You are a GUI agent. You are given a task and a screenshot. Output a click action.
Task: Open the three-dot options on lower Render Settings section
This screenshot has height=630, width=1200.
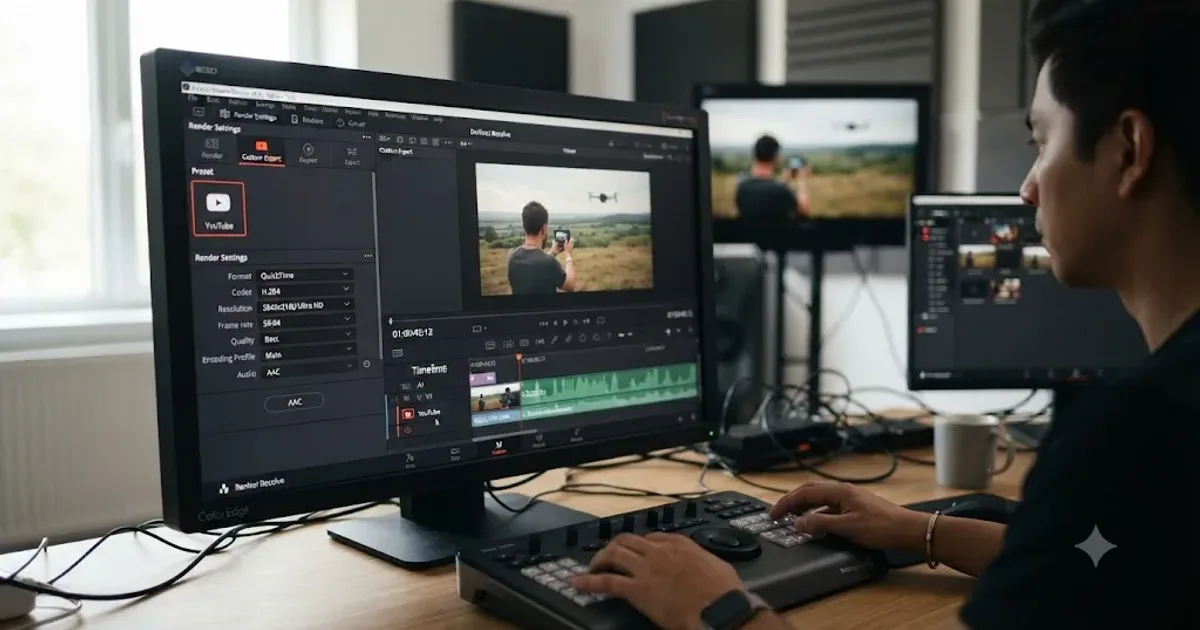[x=368, y=256]
